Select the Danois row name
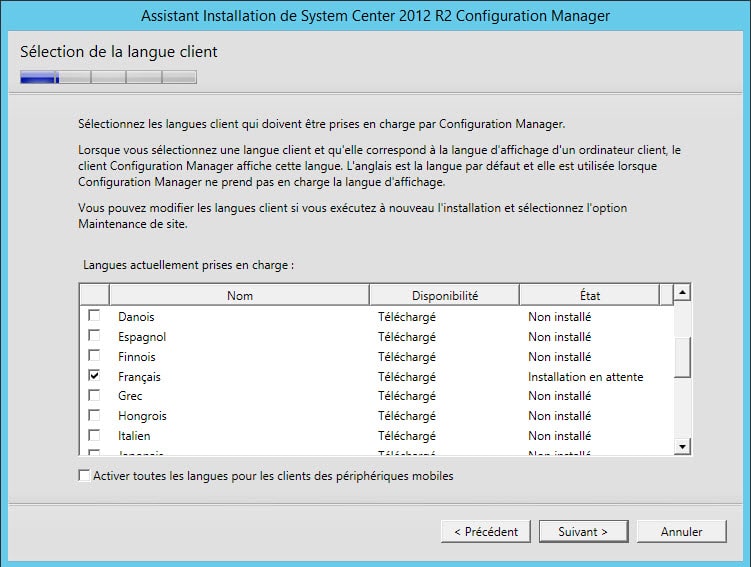751x567 pixels. tap(136, 317)
